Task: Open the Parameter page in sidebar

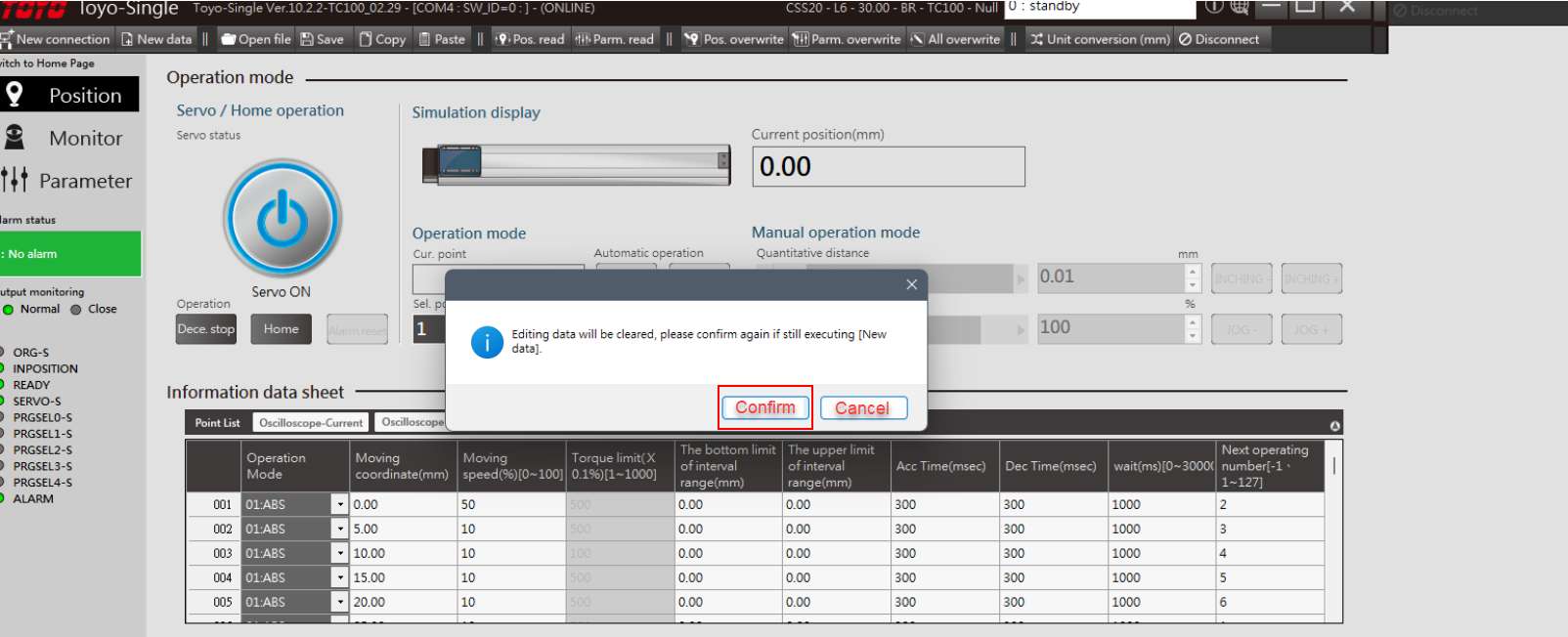Action: coord(70,181)
